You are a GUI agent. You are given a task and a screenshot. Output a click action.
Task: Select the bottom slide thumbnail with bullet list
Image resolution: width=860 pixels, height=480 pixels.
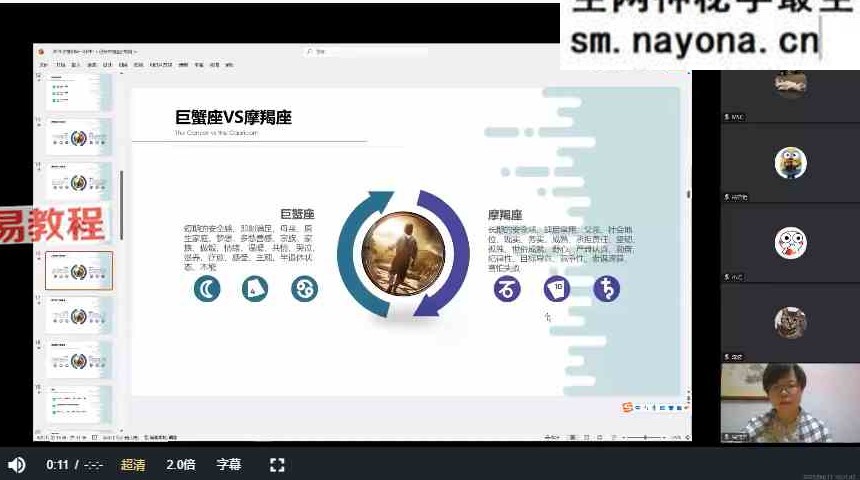(79, 404)
